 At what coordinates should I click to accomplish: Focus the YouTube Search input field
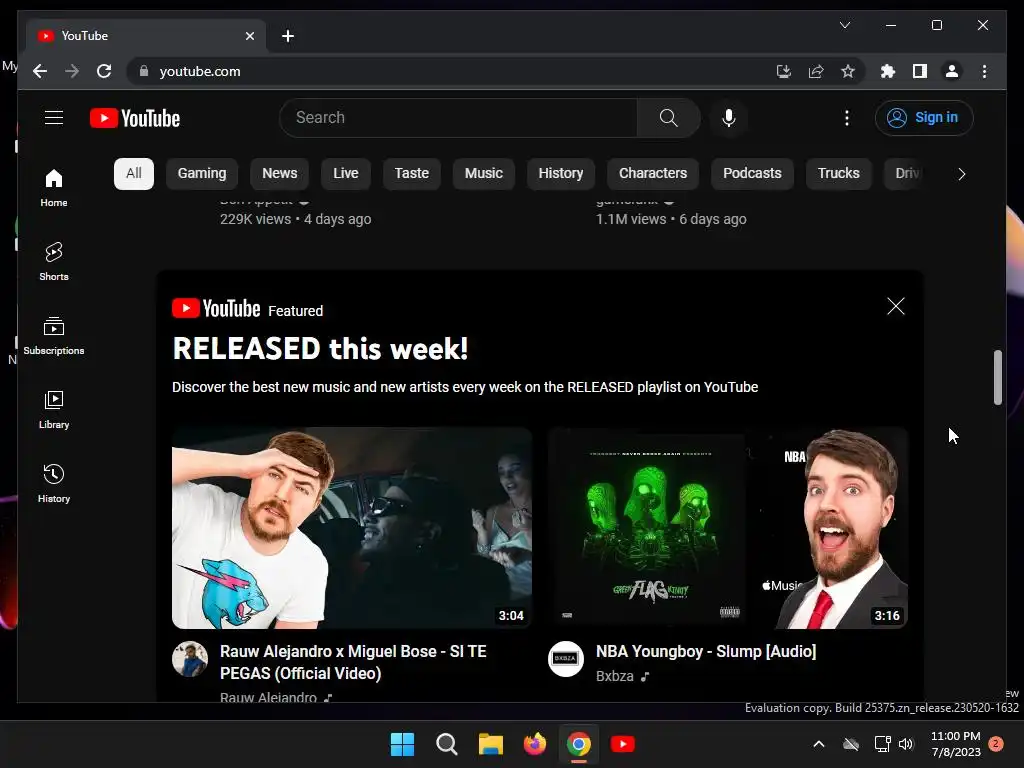click(x=458, y=118)
